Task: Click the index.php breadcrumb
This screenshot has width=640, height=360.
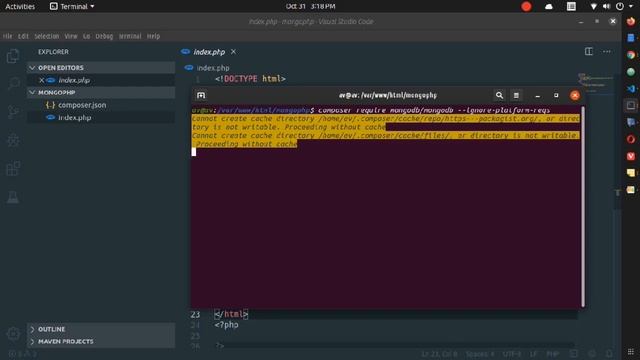Action: 213,68
